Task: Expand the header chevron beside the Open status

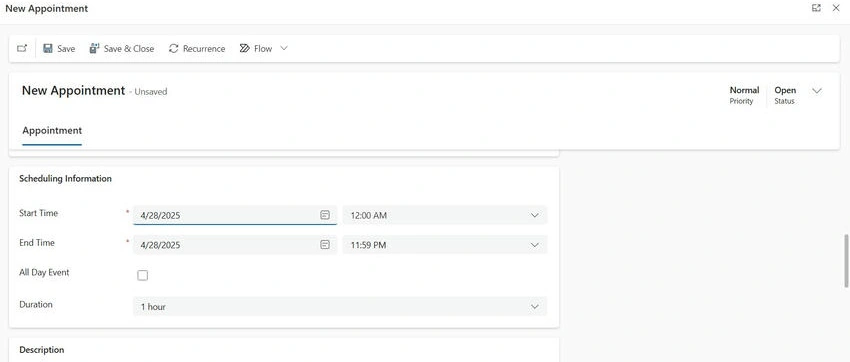Action: [817, 90]
